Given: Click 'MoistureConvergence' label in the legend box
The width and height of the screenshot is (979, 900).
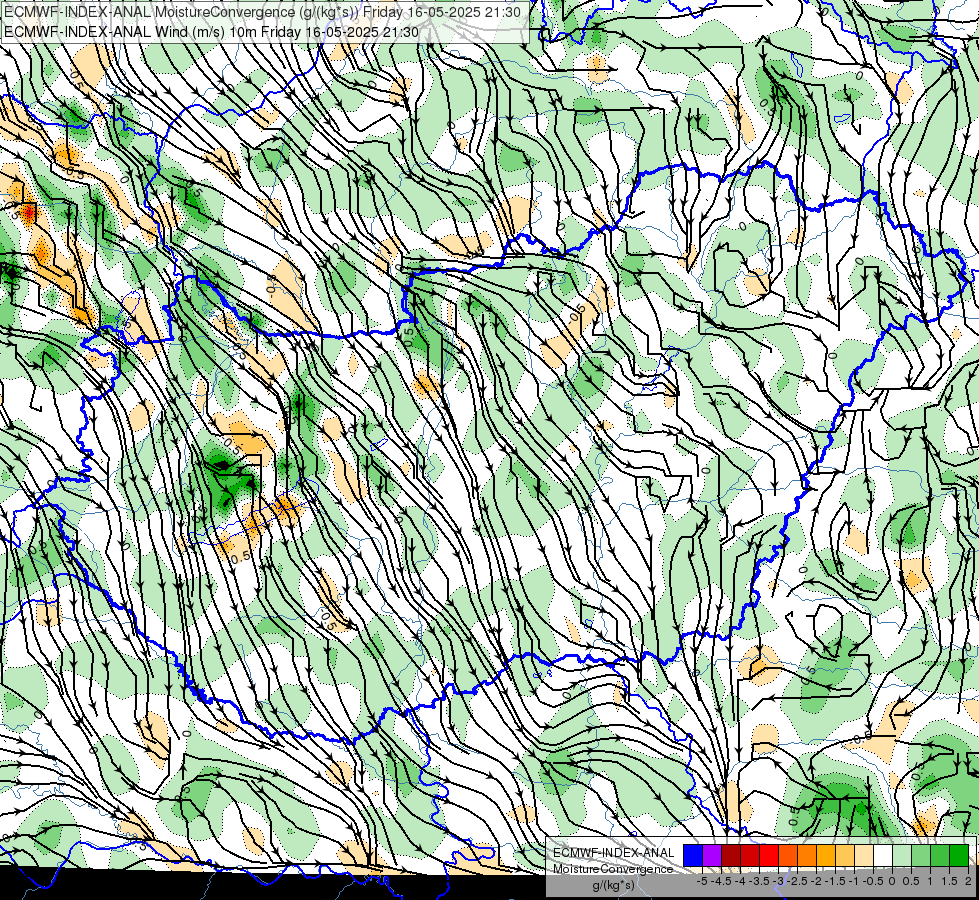Looking at the screenshot, I should pyautogui.click(x=613, y=869).
